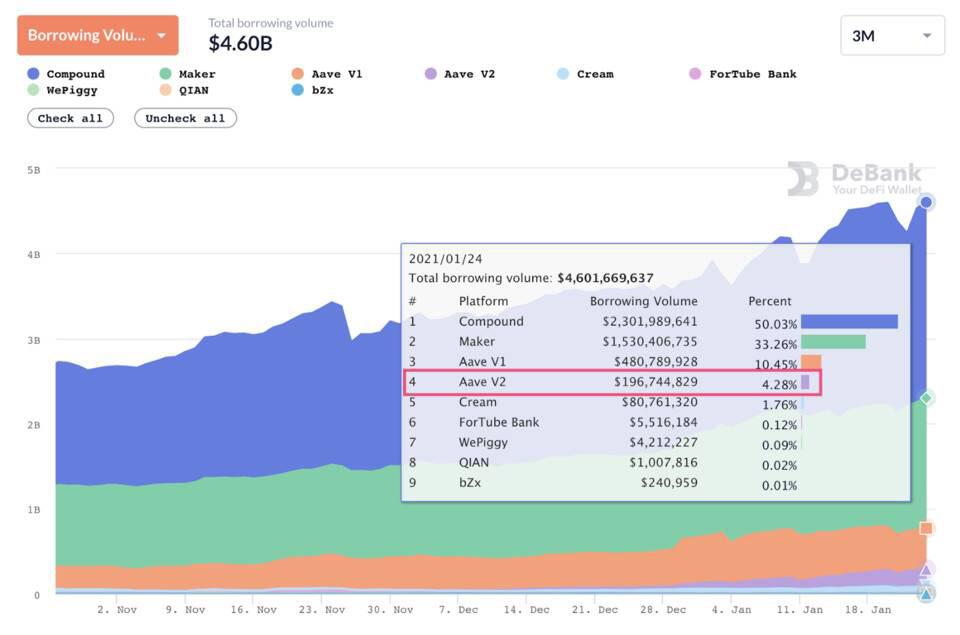Click the blue Compound circle data marker
The image size is (960, 635).
(x=926, y=203)
